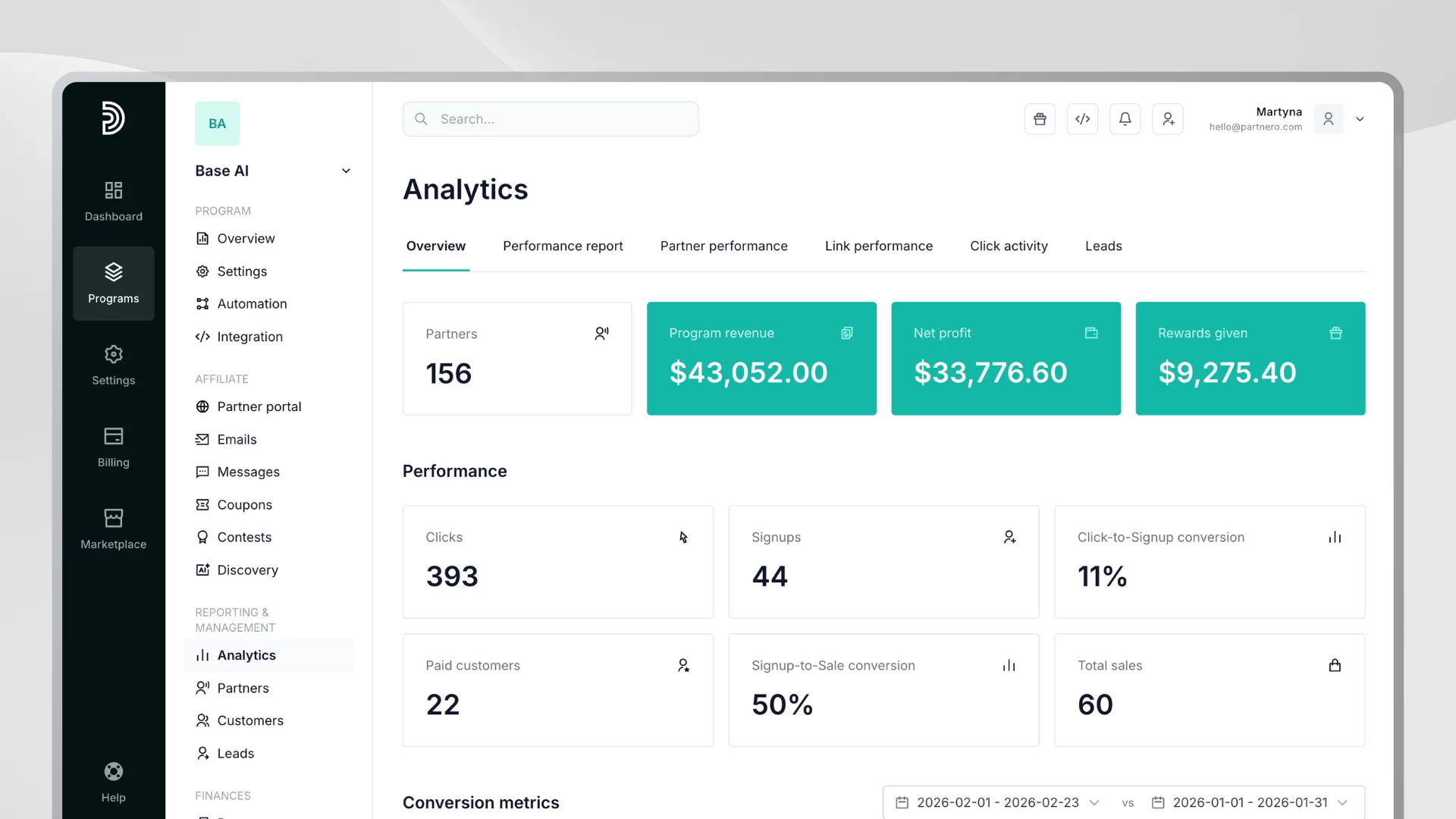Screen dimensions: 1456x819
Task: Open Dashboard from the left rail
Action: pyautogui.click(x=114, y=201)
